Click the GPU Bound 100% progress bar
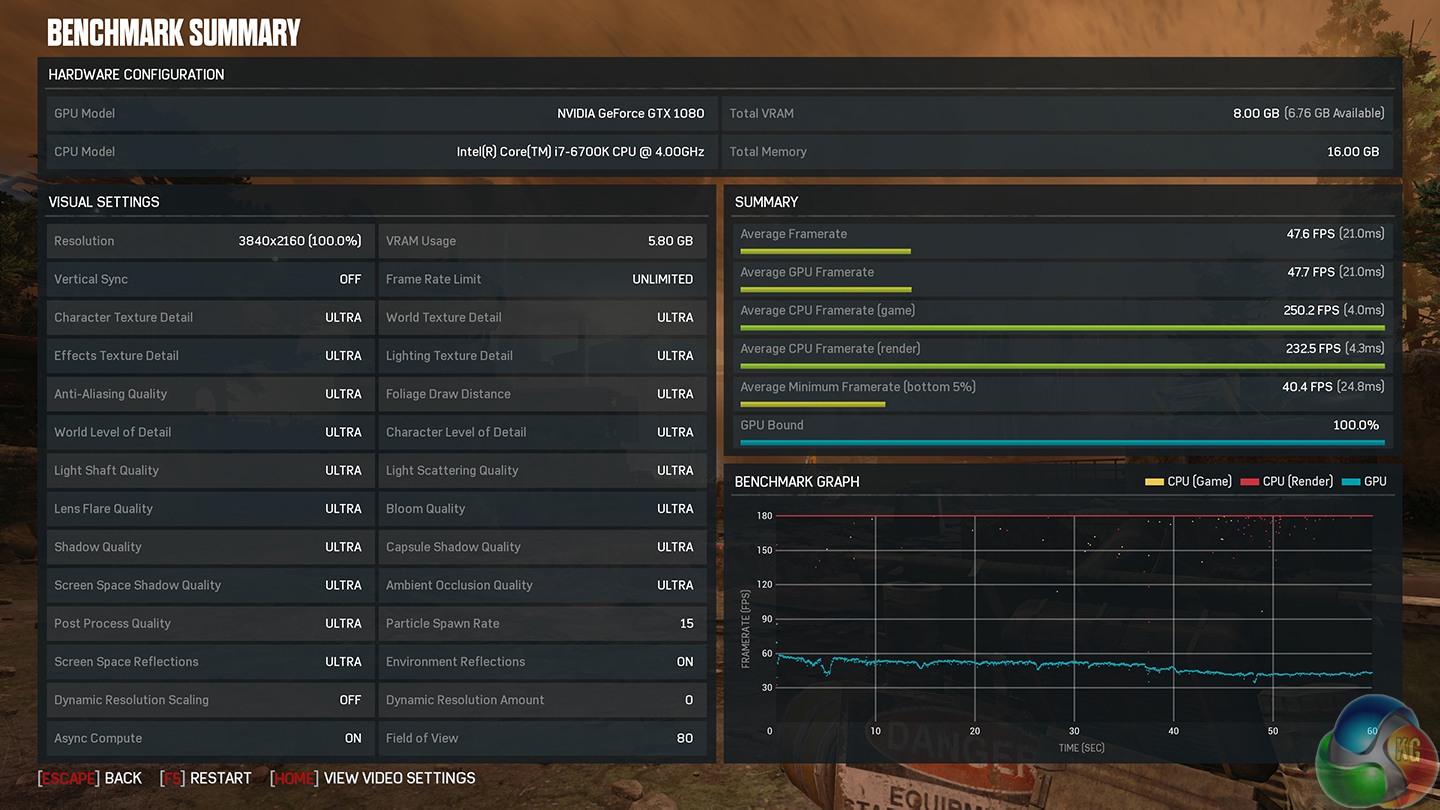The width and height of the screenshot is (1440, 810). pyautogui.click(x=1062, y=442)
